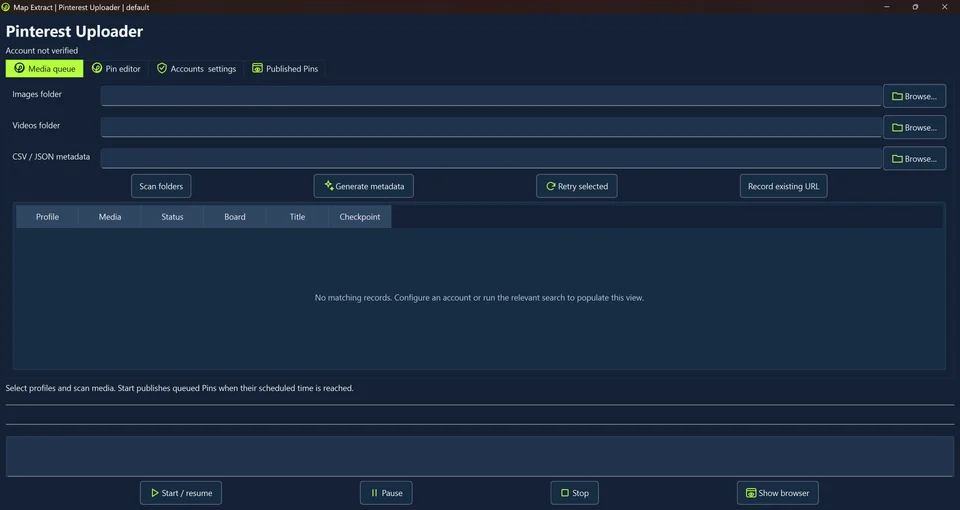Close the Pinterest Uploader window
This screenshot has height=510, width=960.
(x=944, y=7)
